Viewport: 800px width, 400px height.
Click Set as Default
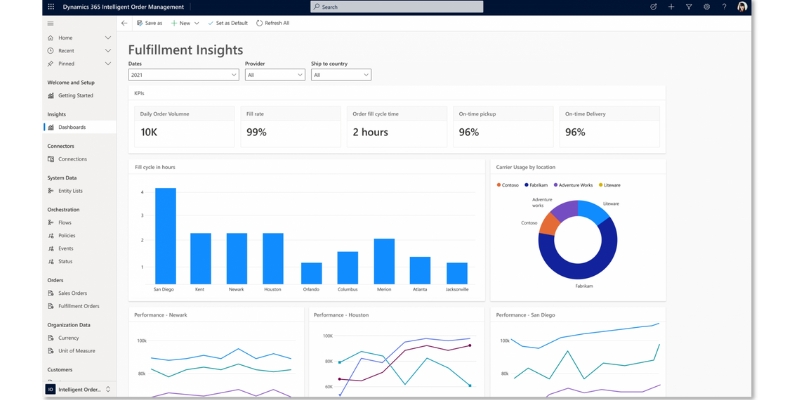coord(229,22)
